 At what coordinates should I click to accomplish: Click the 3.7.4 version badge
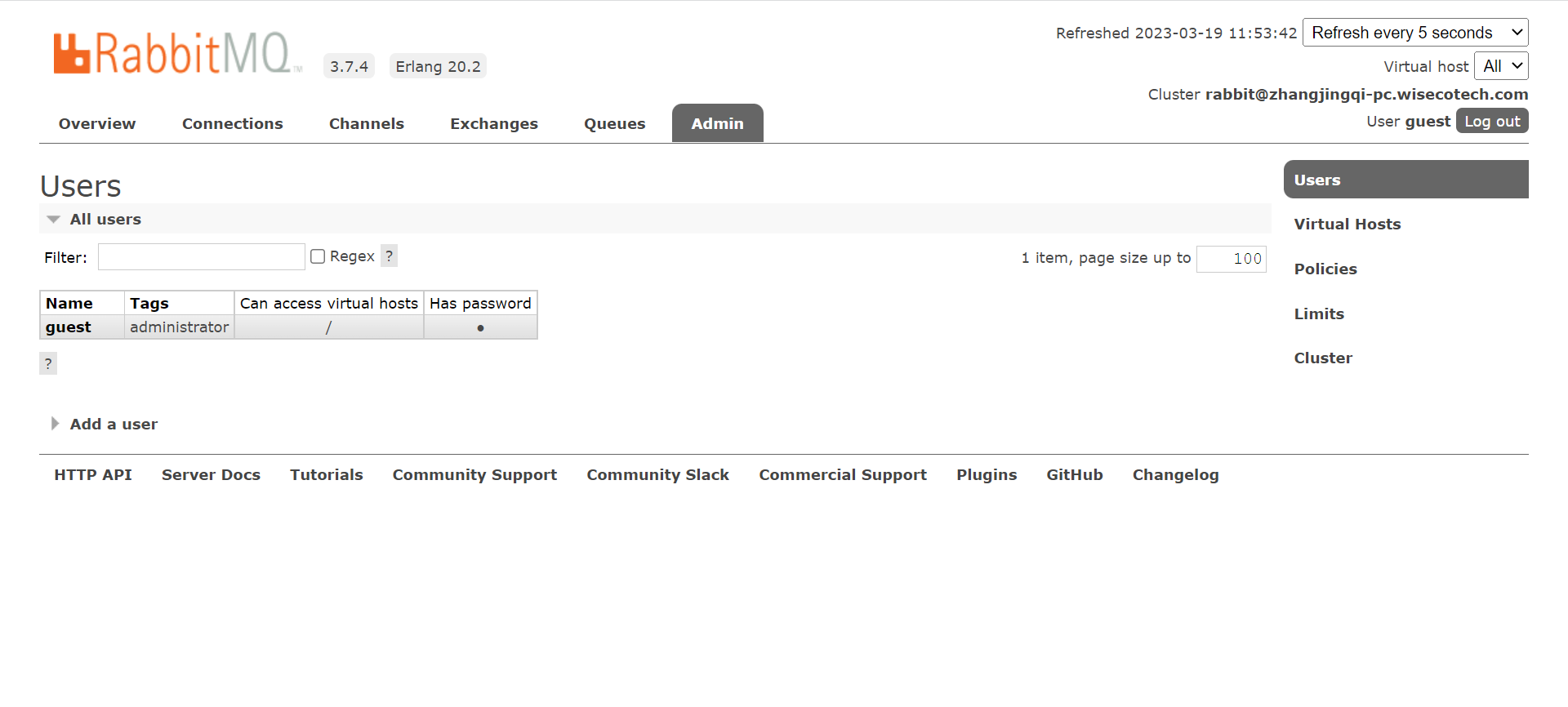[x=350, y=66]
